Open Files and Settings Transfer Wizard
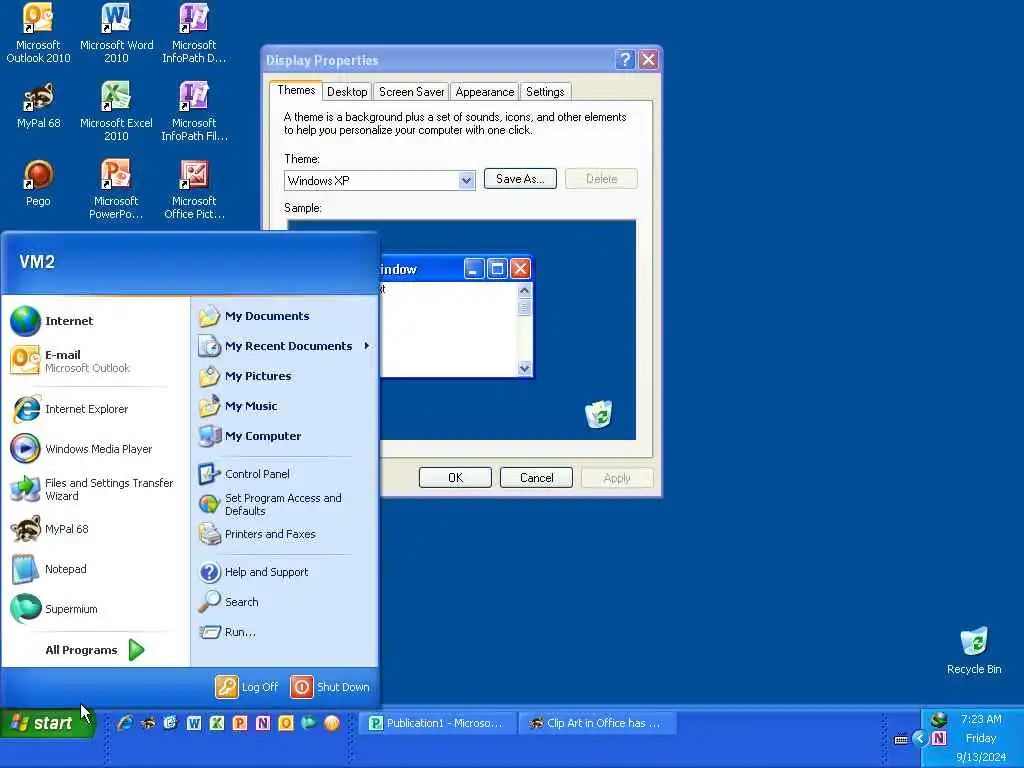 [93, 489]
